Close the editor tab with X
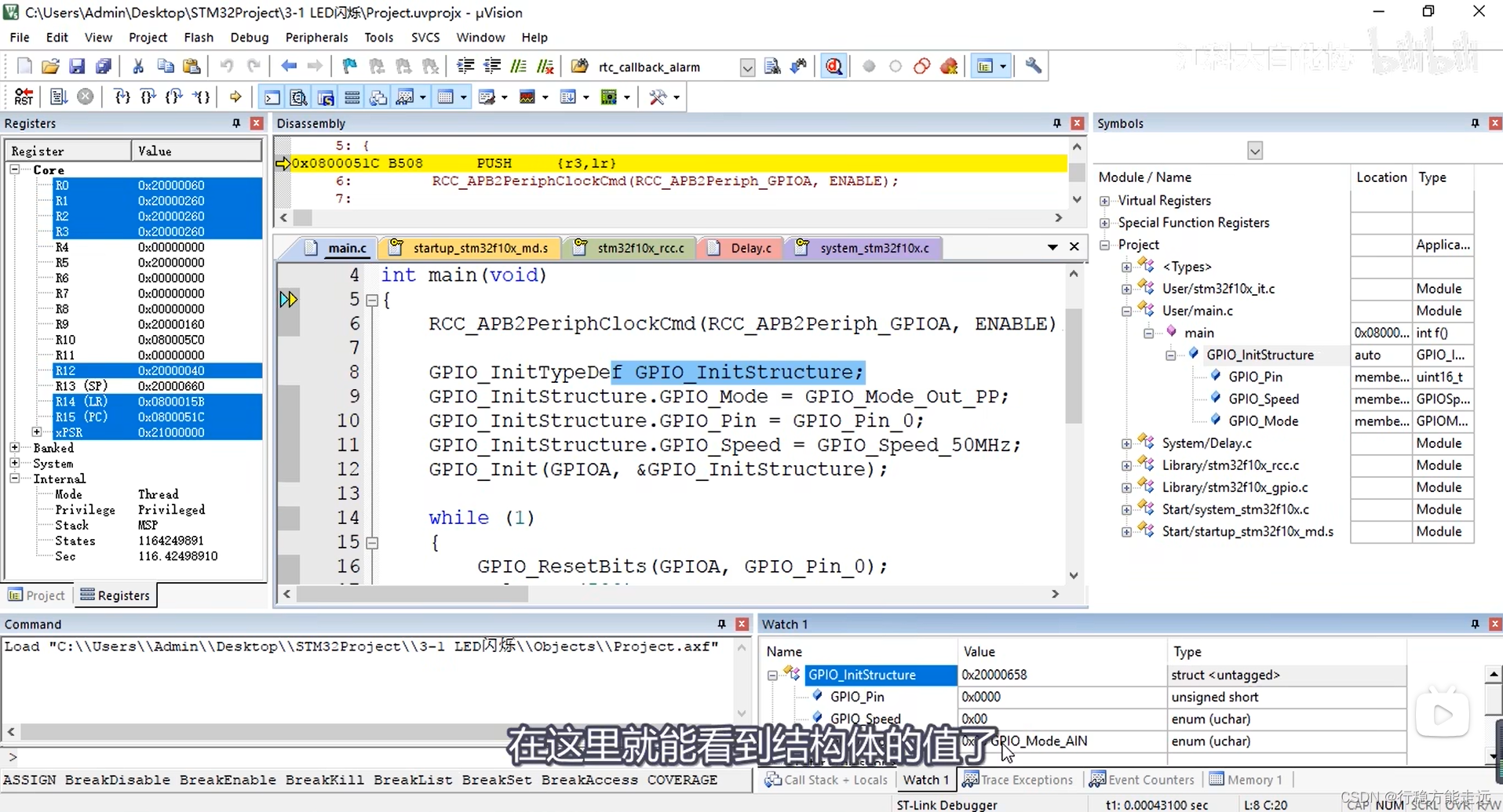This screenshot has height=812, width=1503. 1074,246
